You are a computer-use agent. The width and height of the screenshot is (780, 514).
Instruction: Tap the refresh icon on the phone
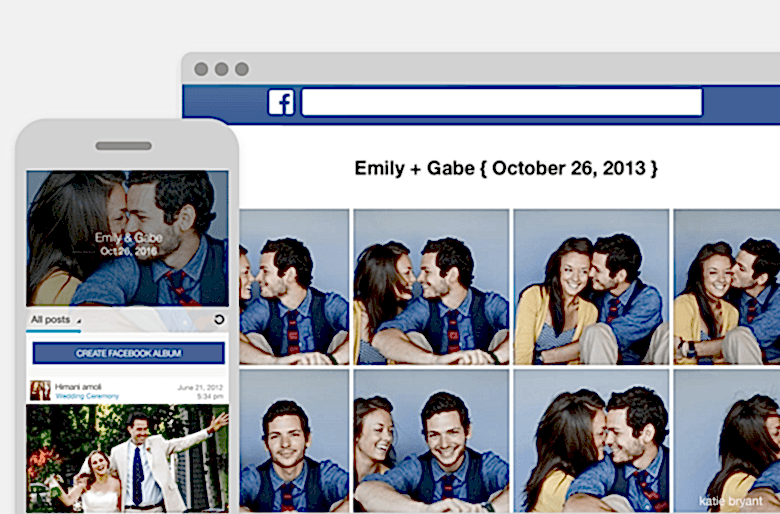tap(219, 319)
